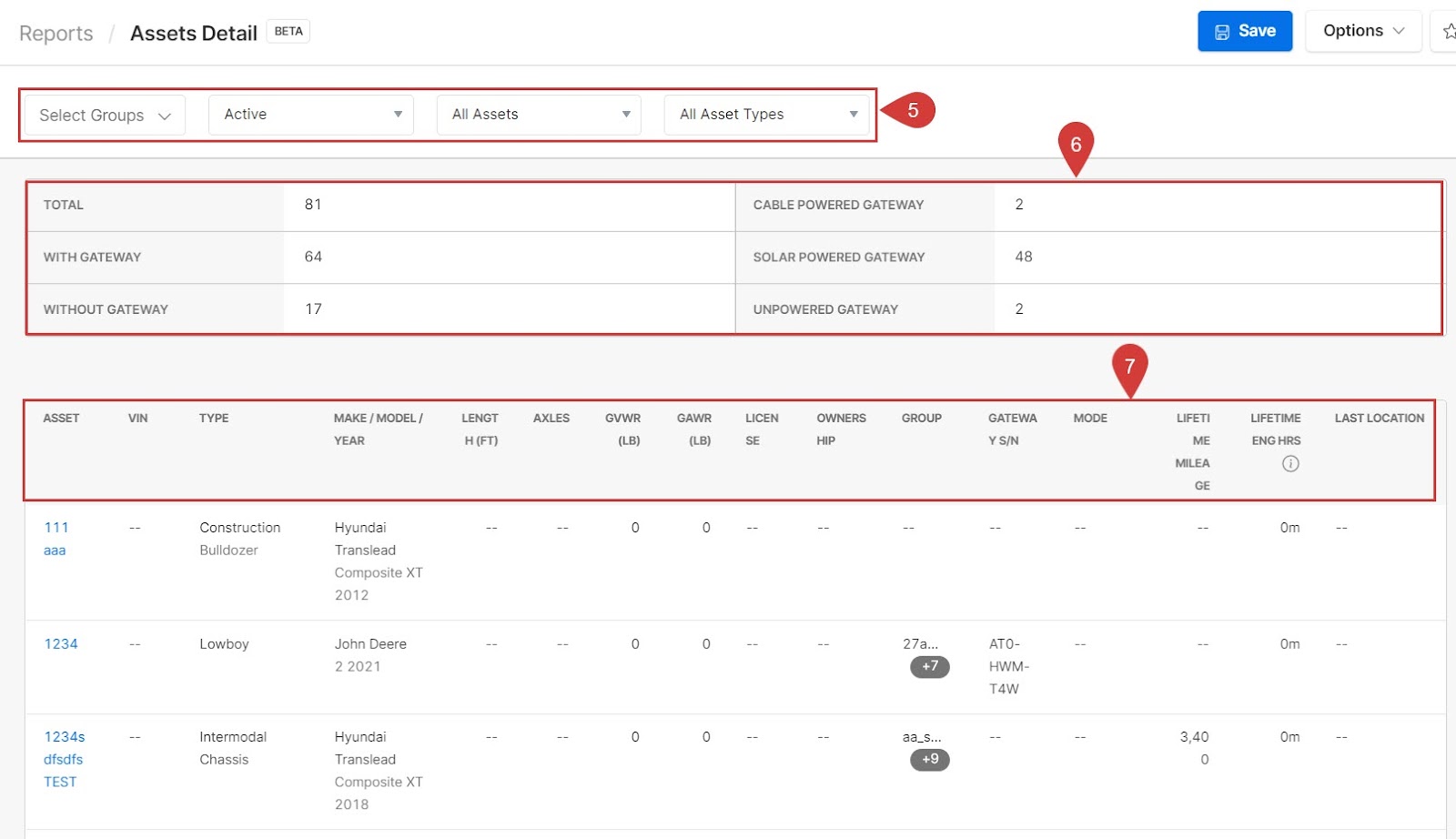Click the +9 groups badge
Screen dimensions: 1456x839
click(930, 759)
